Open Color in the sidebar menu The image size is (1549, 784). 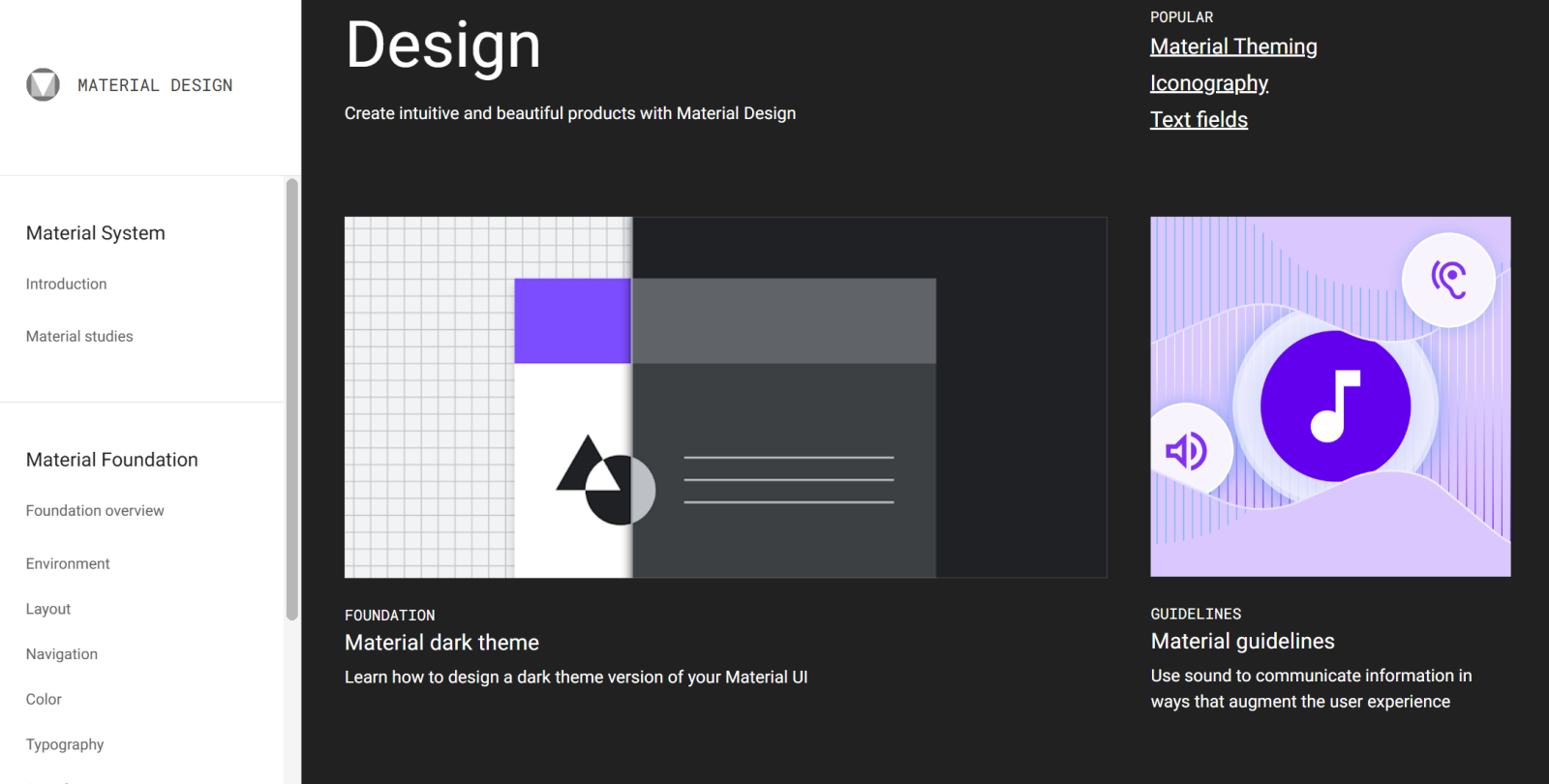pyautogui.click(x=44, y=699)
